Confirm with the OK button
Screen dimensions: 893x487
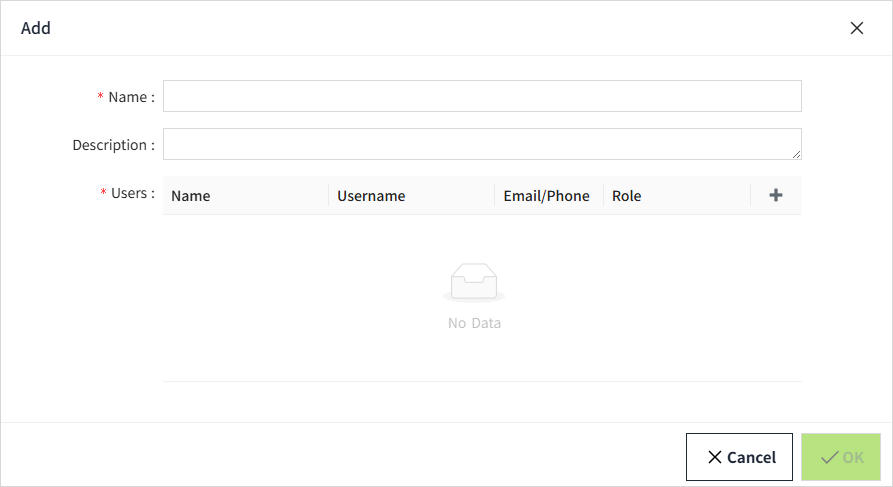(x=841, y=457)
